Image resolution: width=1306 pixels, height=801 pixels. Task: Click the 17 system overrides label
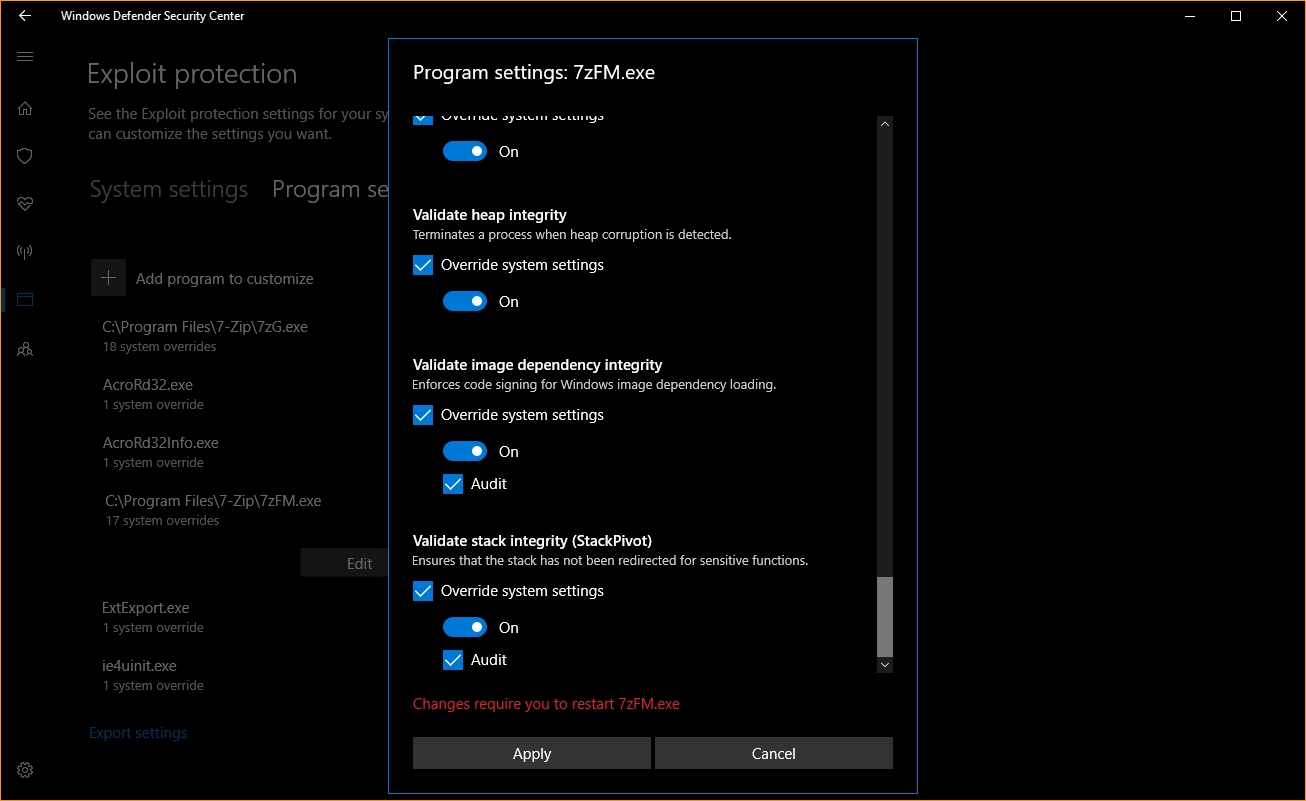click(163, 521)
